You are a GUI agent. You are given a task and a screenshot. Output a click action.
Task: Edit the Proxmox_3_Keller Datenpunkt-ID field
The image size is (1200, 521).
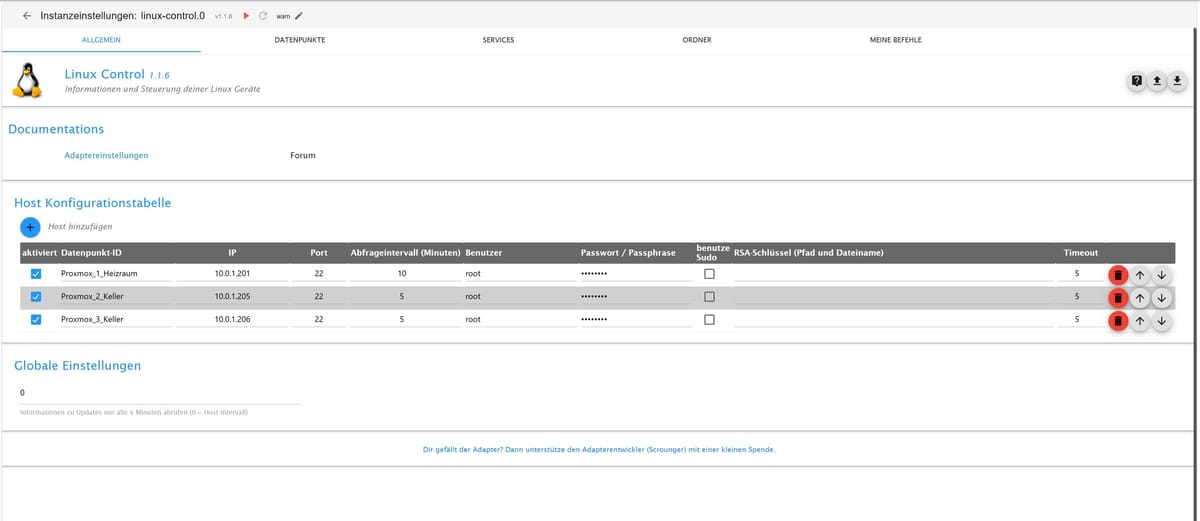tap(115, 319)
